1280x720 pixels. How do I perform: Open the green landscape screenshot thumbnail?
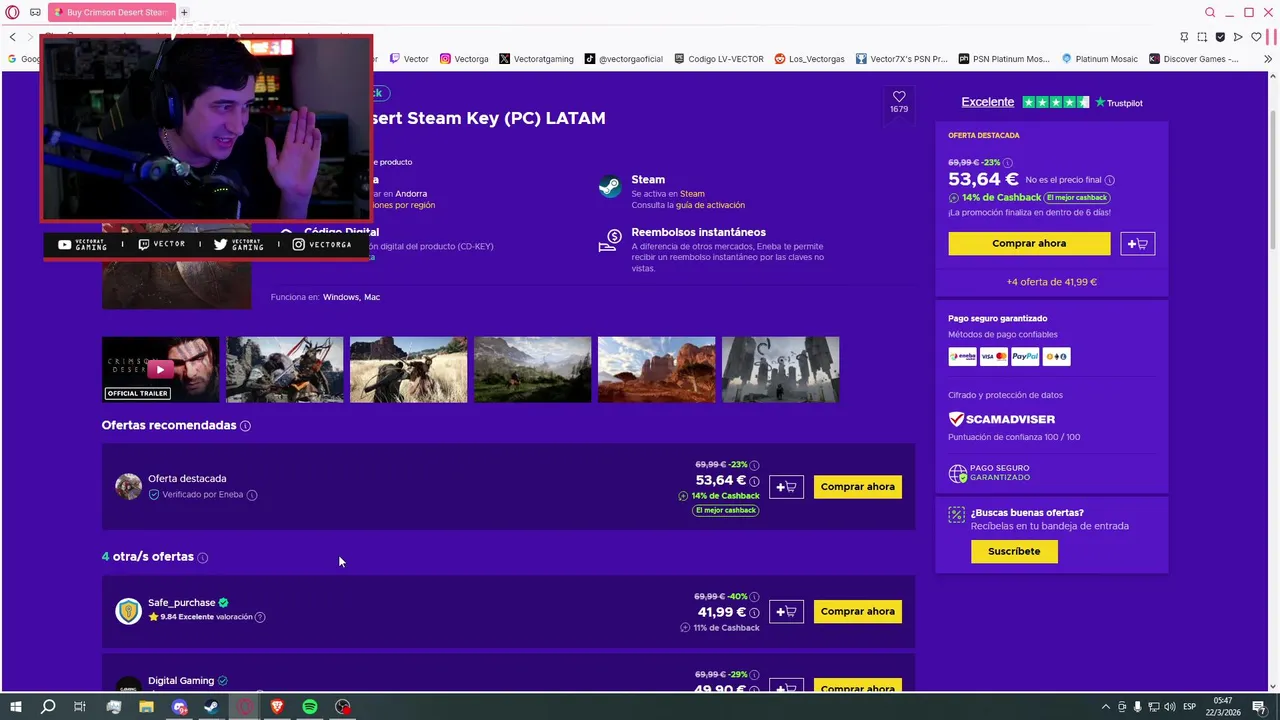click(x=532, y=370)
